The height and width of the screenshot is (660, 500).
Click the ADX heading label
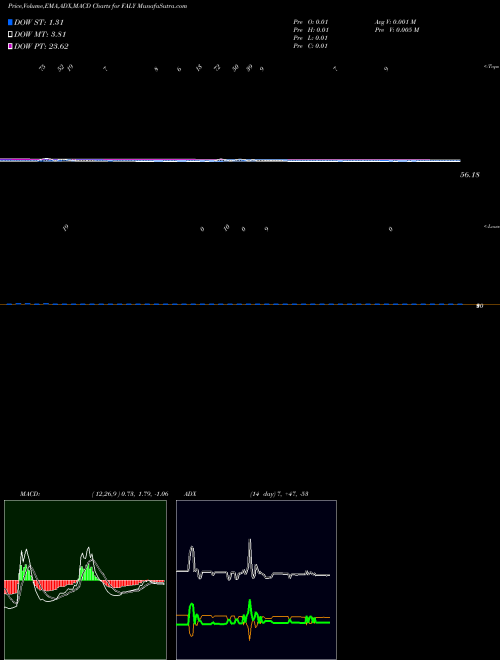click(190, 494)
